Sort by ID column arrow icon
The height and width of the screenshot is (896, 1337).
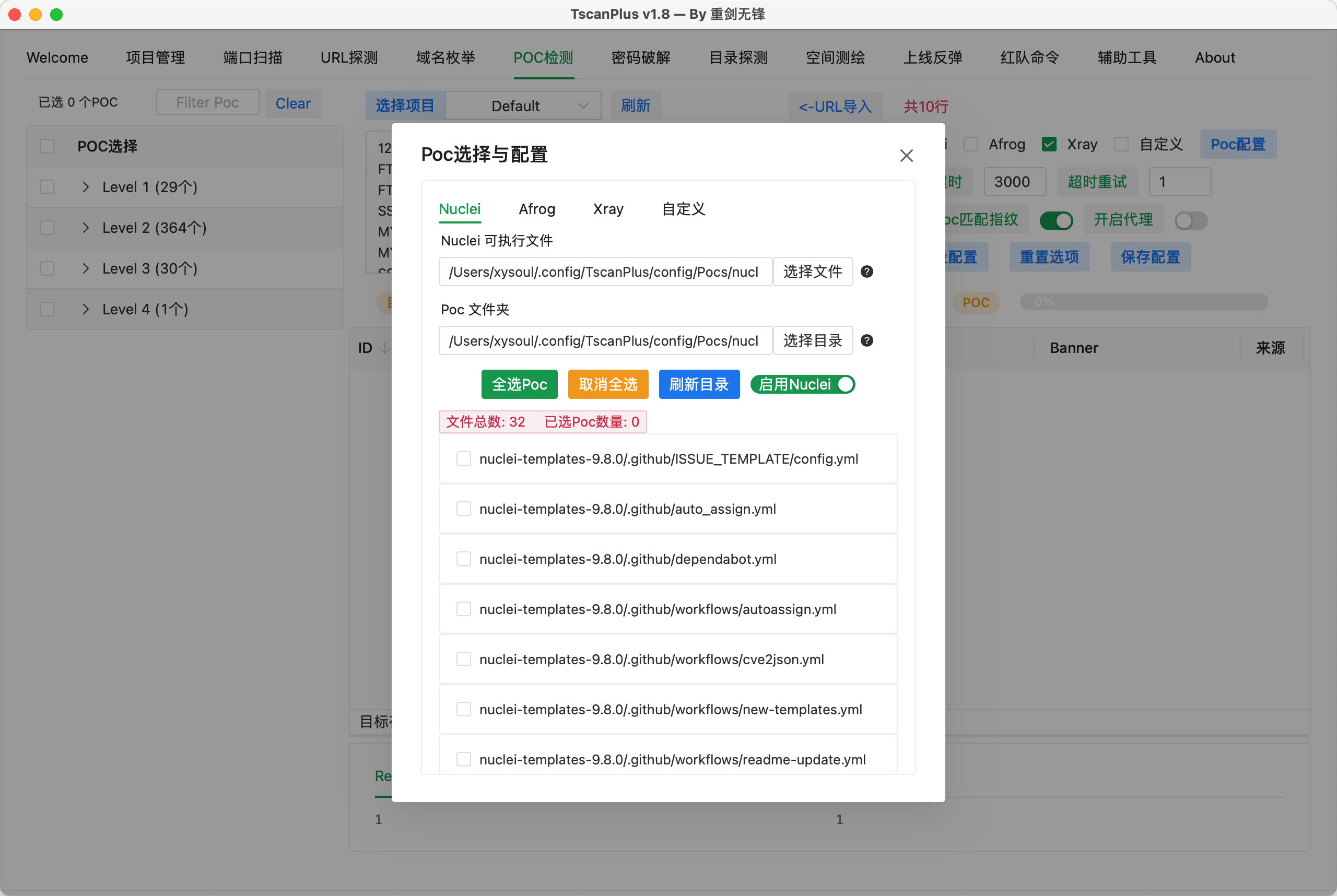click(385, 348)
